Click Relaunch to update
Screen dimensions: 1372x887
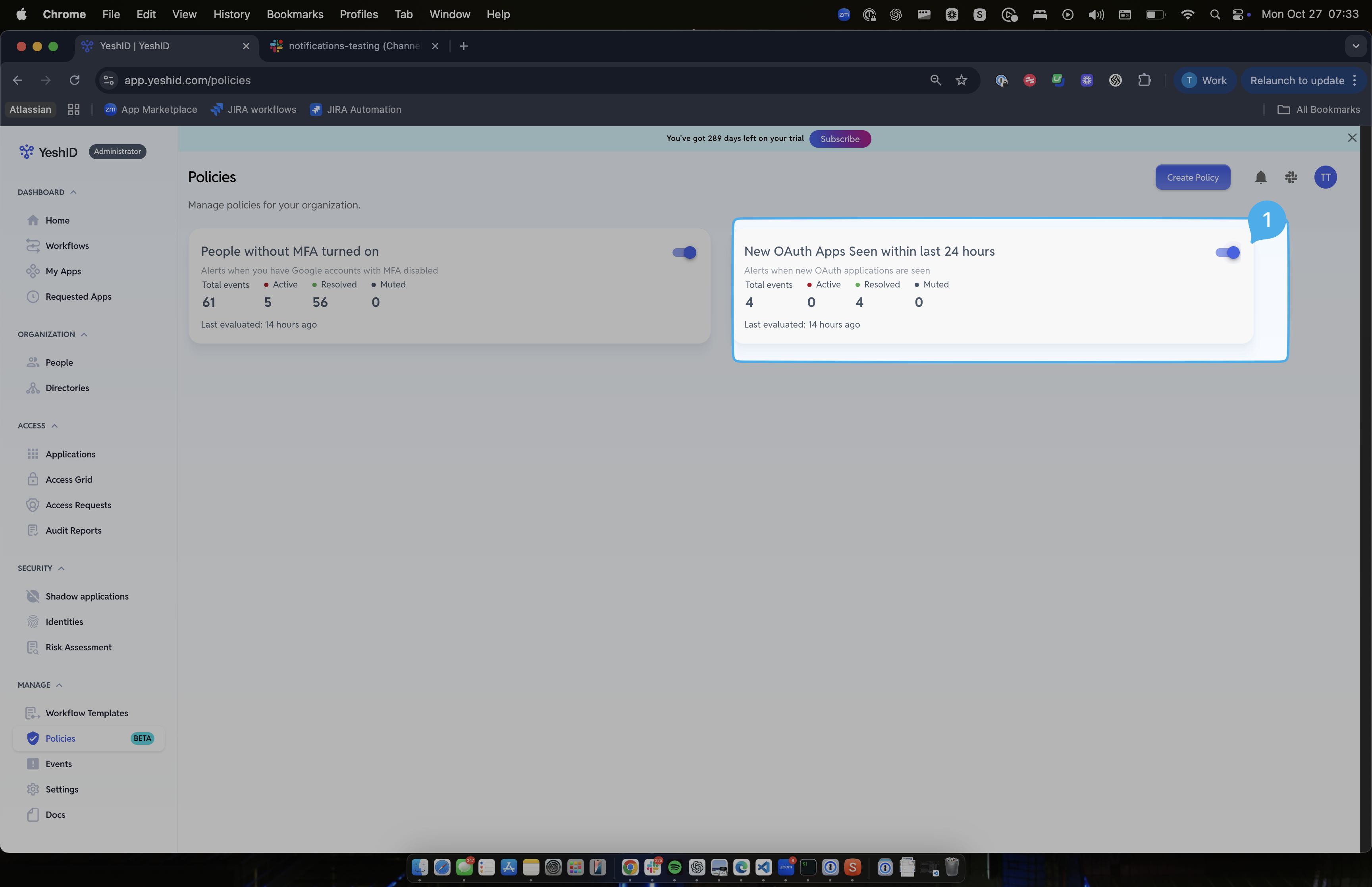(1297, 80)
